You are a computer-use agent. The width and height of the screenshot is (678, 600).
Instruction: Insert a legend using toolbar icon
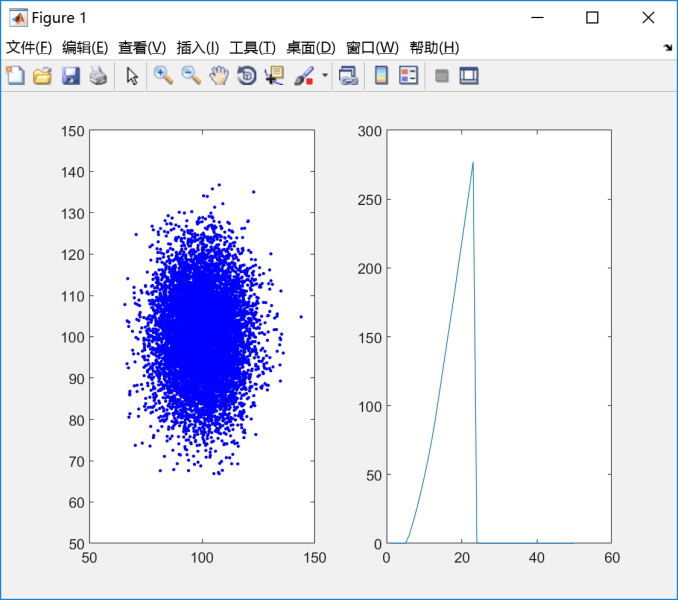click(x=409, y=76)
